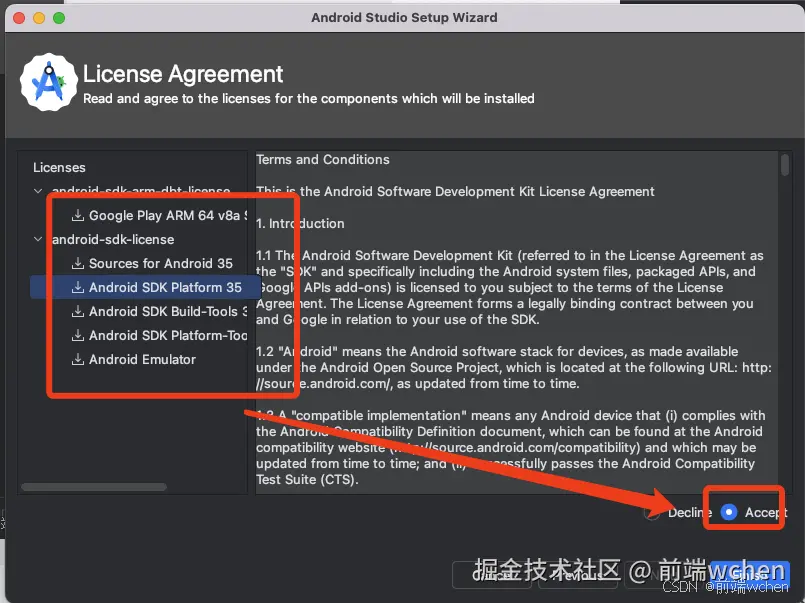This screenshot has height=603, width=805.
Task: Click the Cancel button
Action: (x=492, y=575)
